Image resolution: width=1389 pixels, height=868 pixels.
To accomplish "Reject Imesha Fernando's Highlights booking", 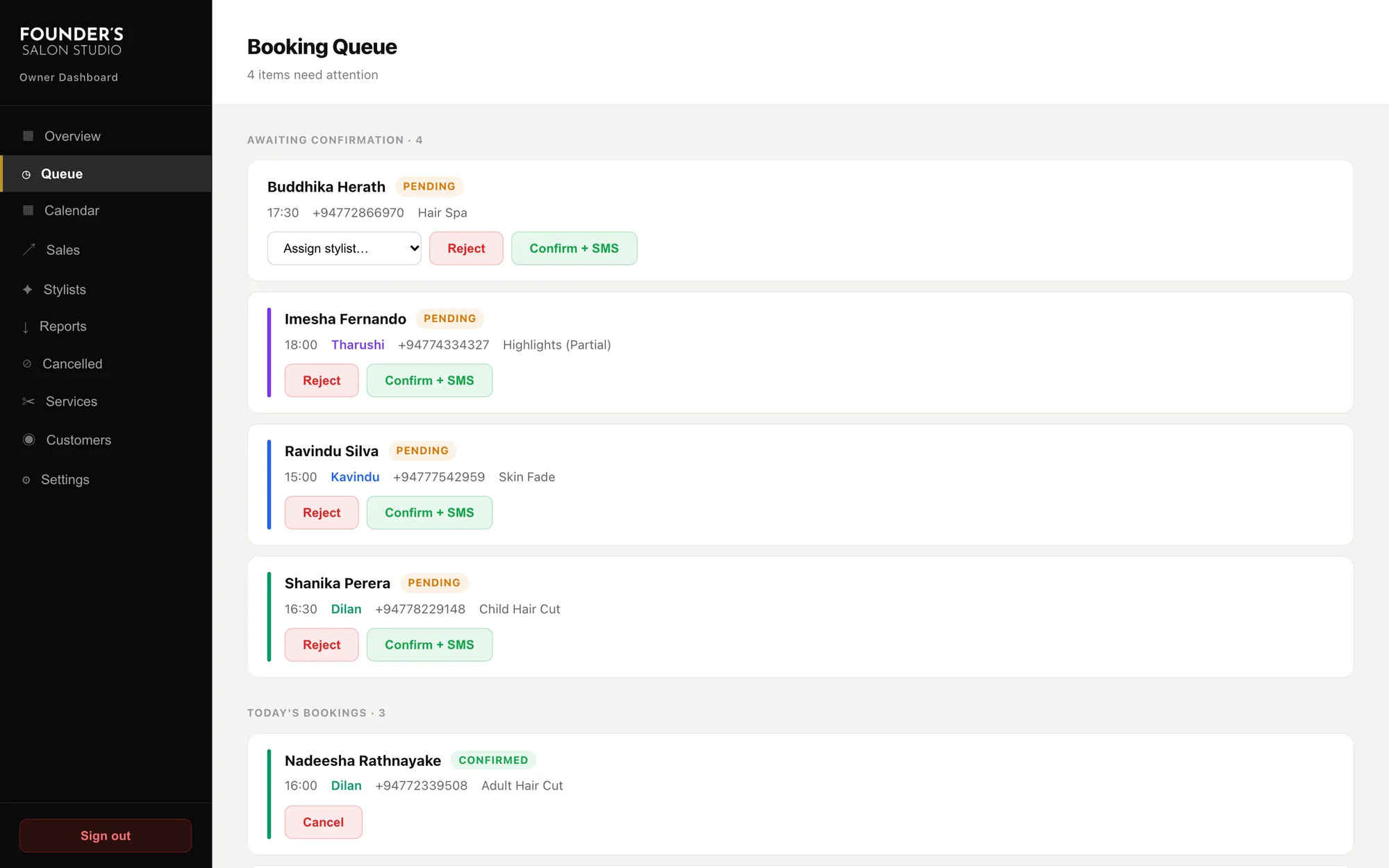I will point(322,381).
